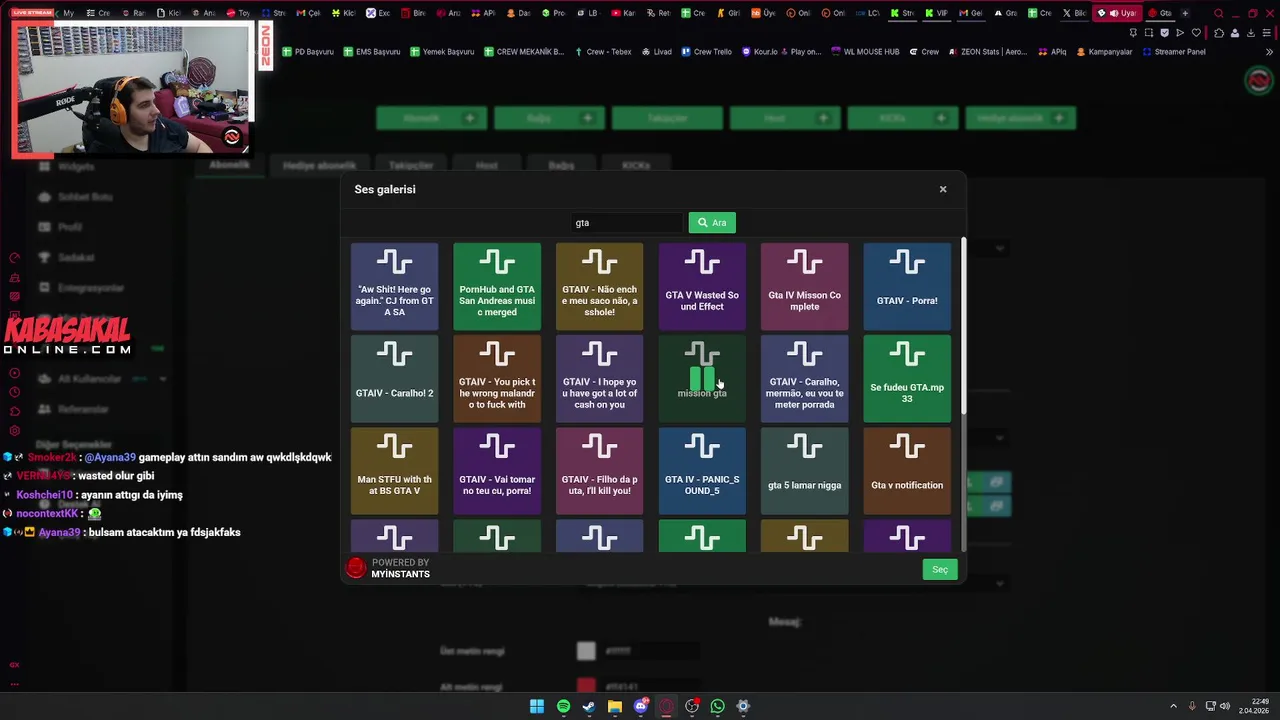The height and width of the screenshot is (720, 1280).
Task: Click the Ara search button
Action: pyautogui.click(x=712, y=223)
